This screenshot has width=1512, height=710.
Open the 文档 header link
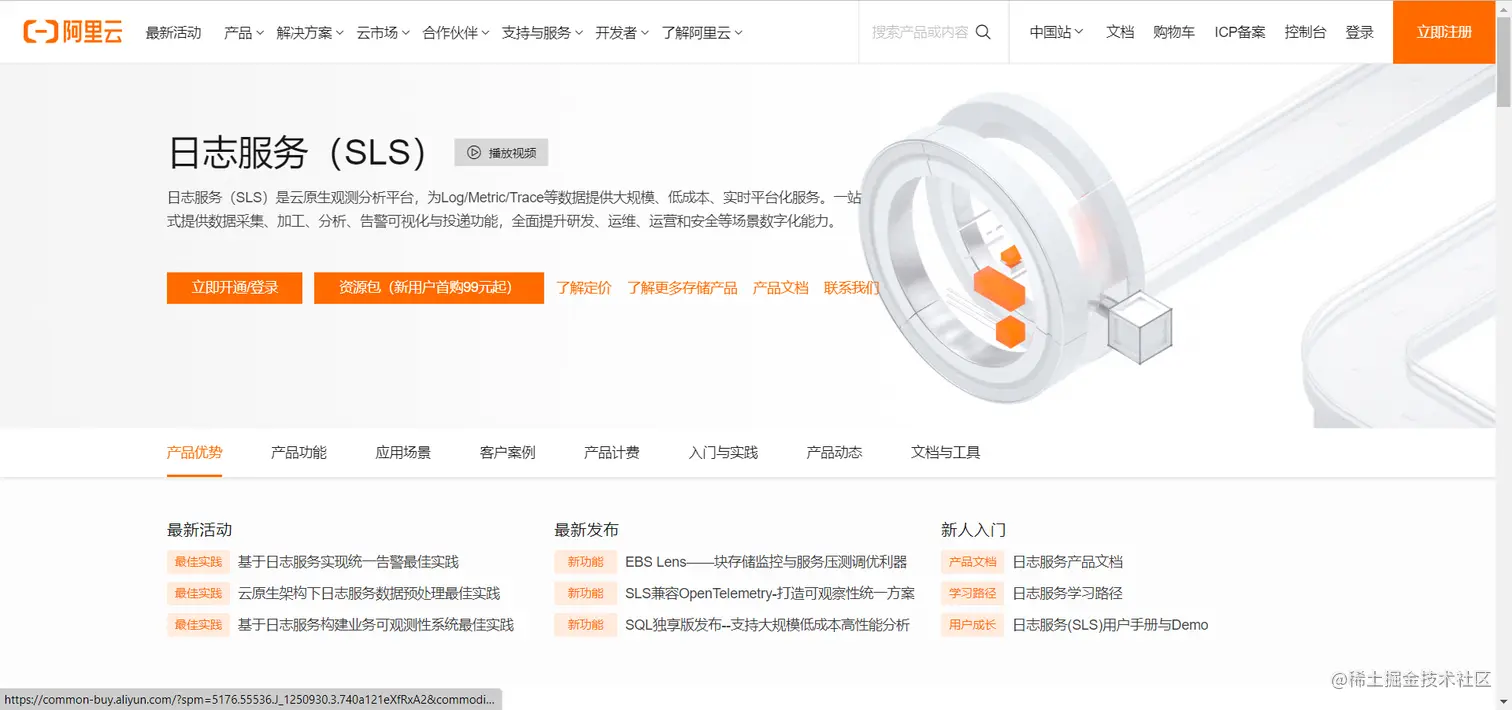pyautogui.click(x=1120, y=32)
